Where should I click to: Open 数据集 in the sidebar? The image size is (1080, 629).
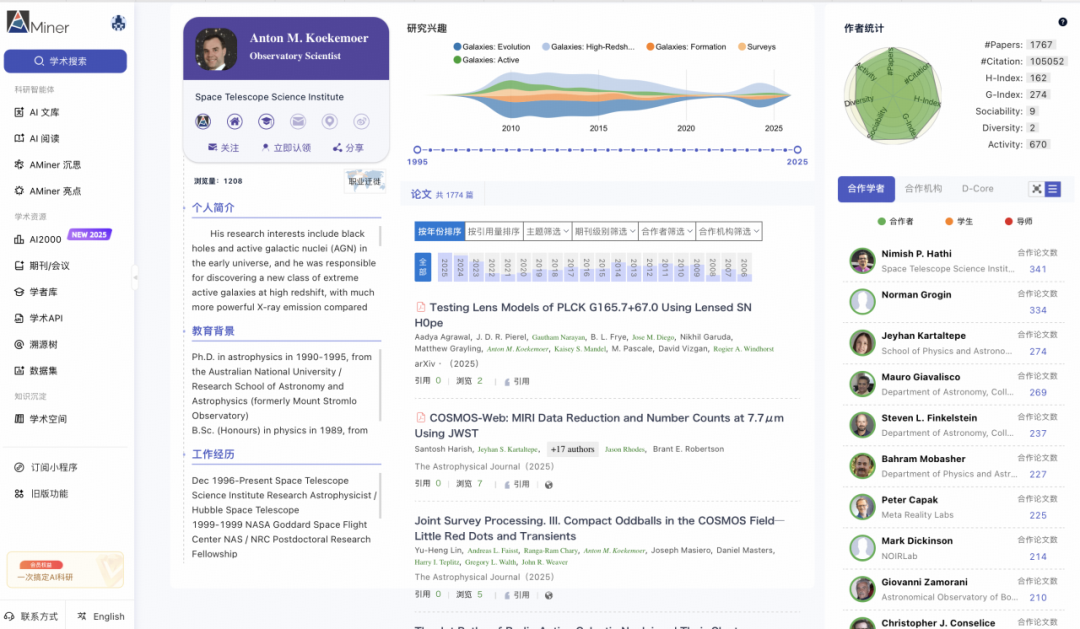[36, 371]
